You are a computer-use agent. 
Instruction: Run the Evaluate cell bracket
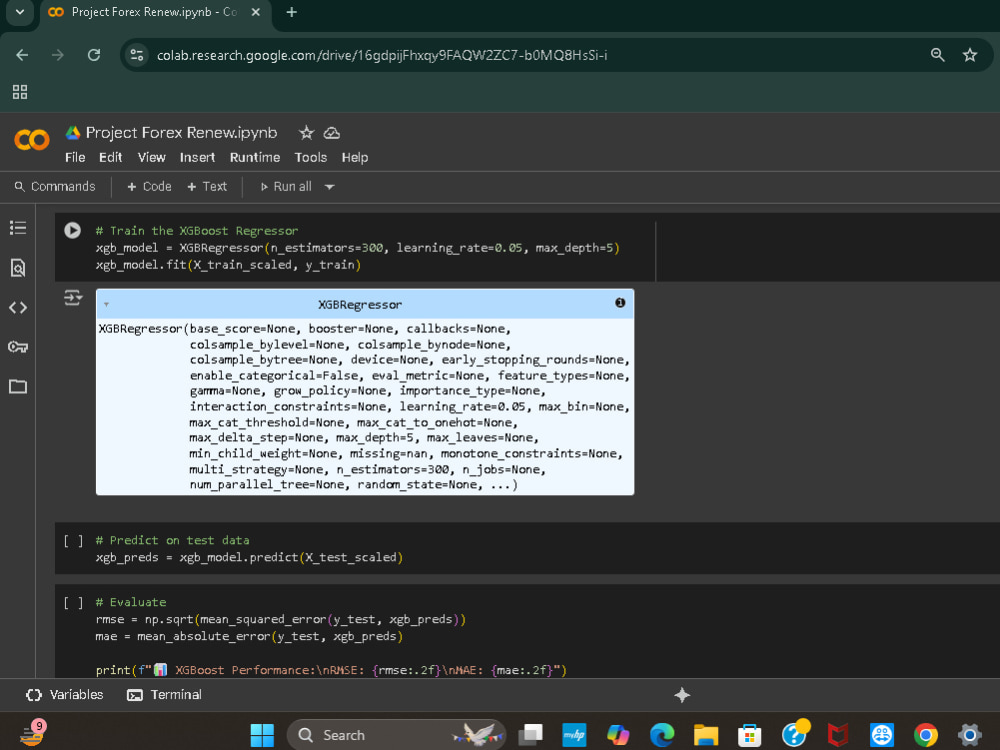pyautogui.click(x=73, y=603)
